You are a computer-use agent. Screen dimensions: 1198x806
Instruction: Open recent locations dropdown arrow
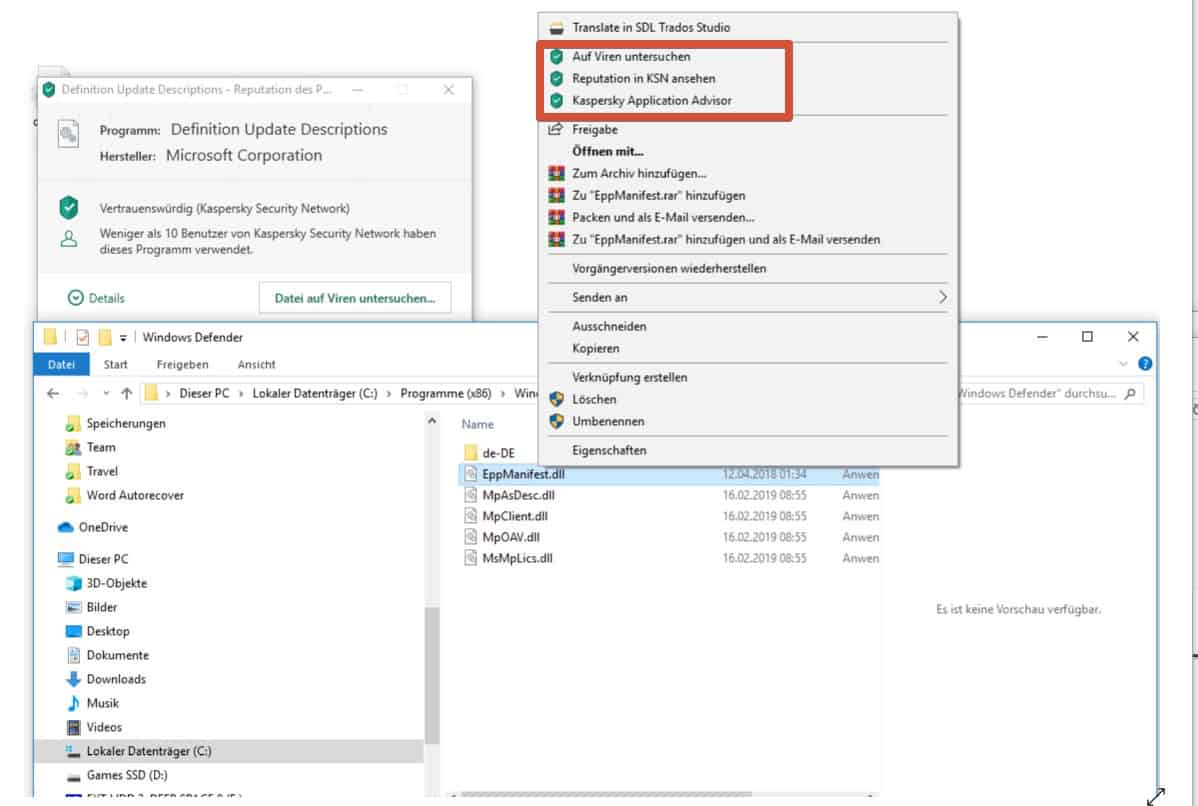click(x=105, y=393)
